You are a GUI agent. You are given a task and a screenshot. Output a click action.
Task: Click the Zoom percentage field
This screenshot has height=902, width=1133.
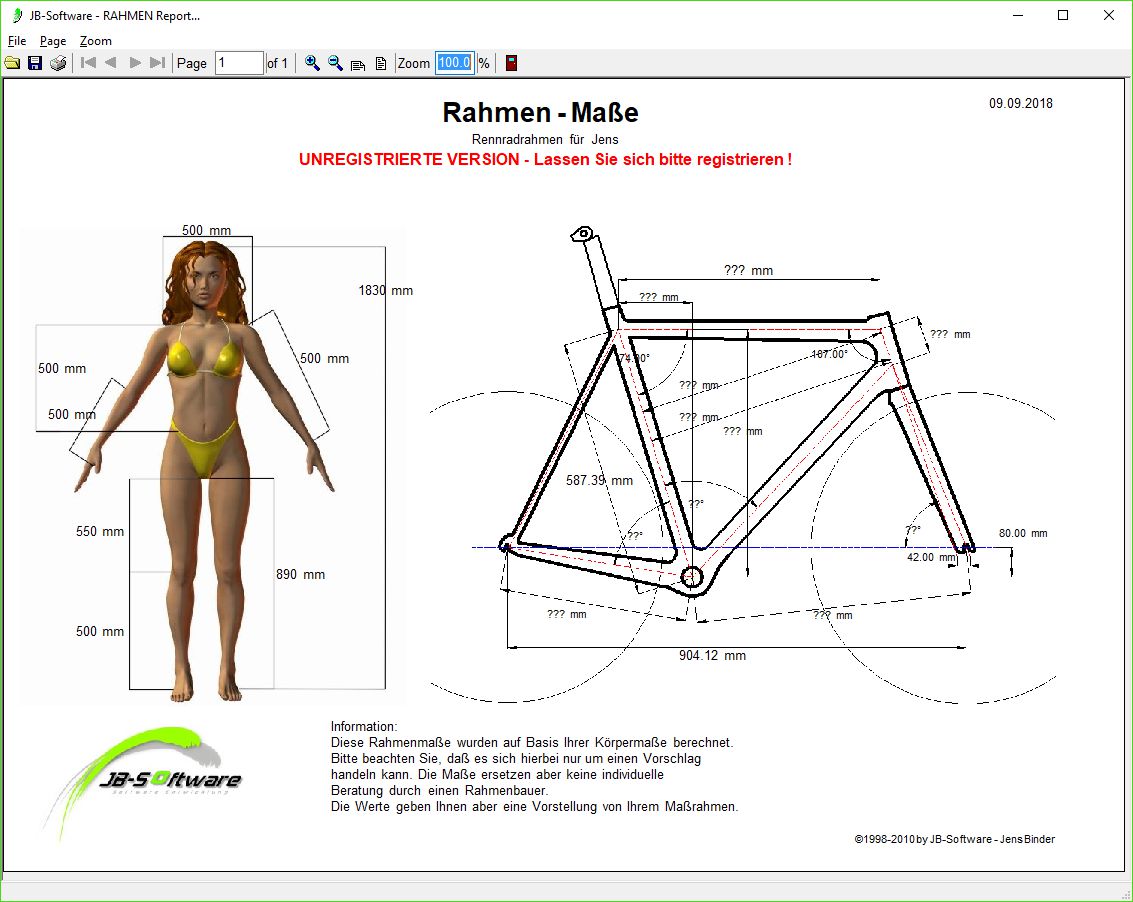(453, 63)
